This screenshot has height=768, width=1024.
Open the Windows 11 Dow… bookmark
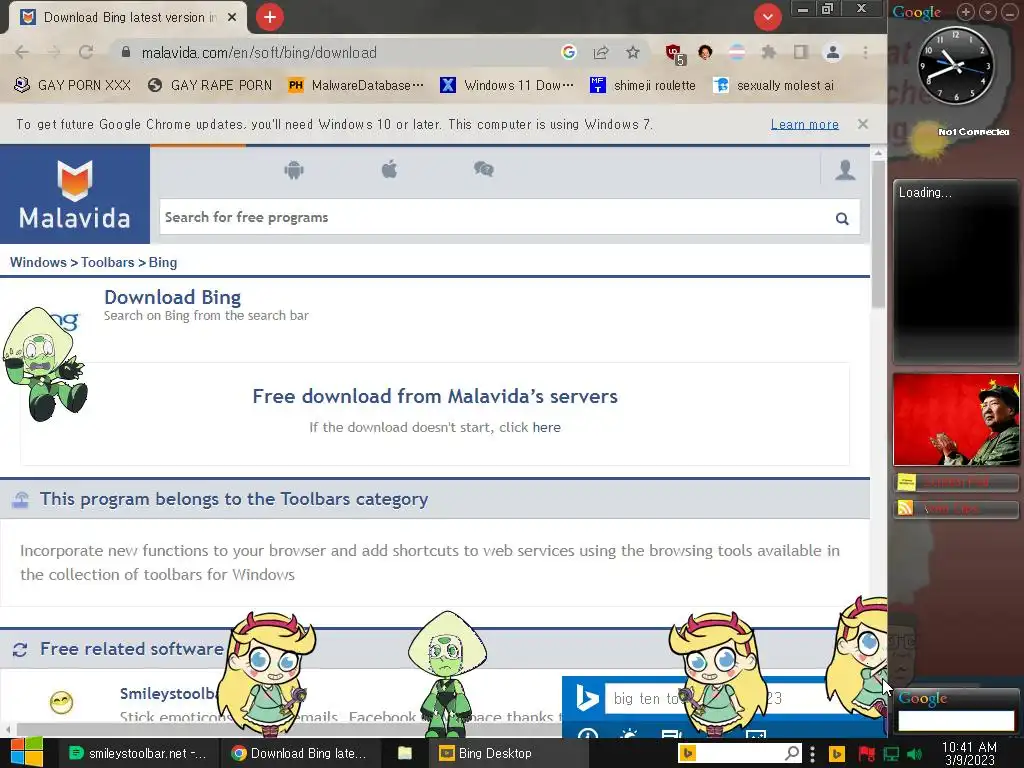[507, 85]
